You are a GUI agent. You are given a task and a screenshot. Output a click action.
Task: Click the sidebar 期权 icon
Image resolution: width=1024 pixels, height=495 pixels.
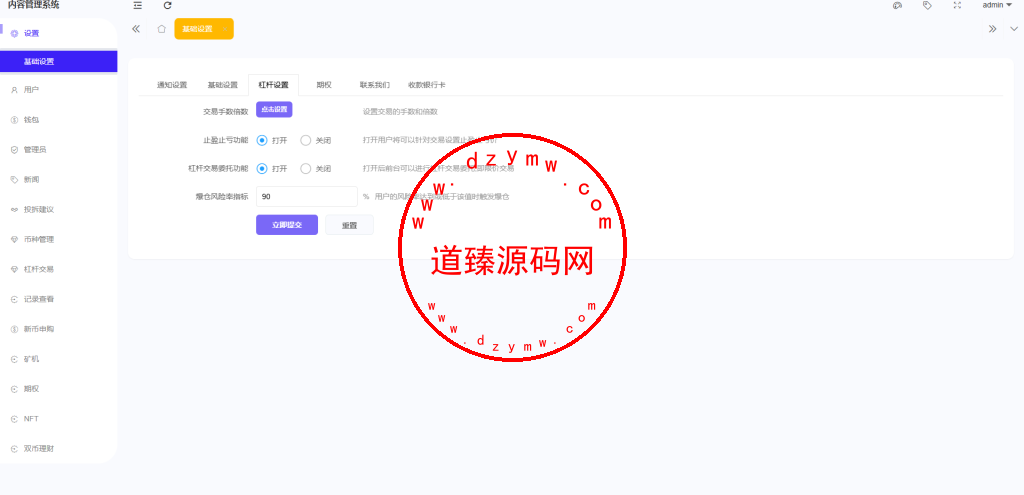coord(14,389)
